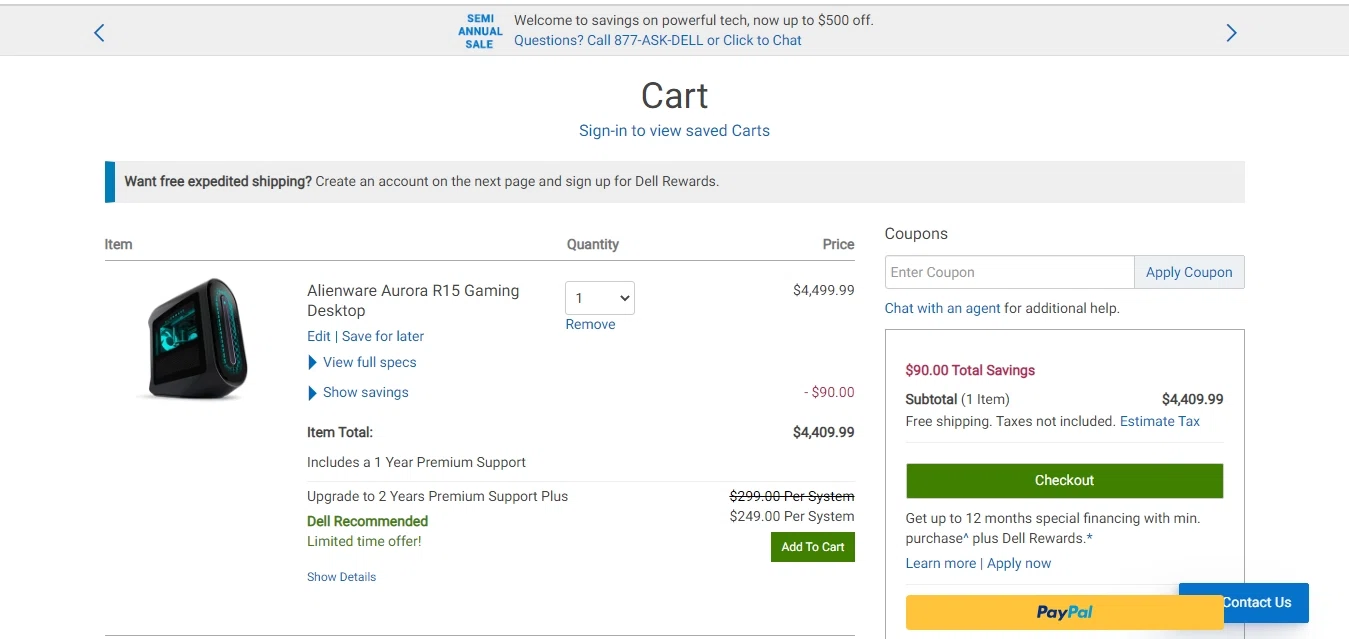Open Sign-in to view saved Carts link
This screenshot has width=1349, height=639.
(674, 130)
